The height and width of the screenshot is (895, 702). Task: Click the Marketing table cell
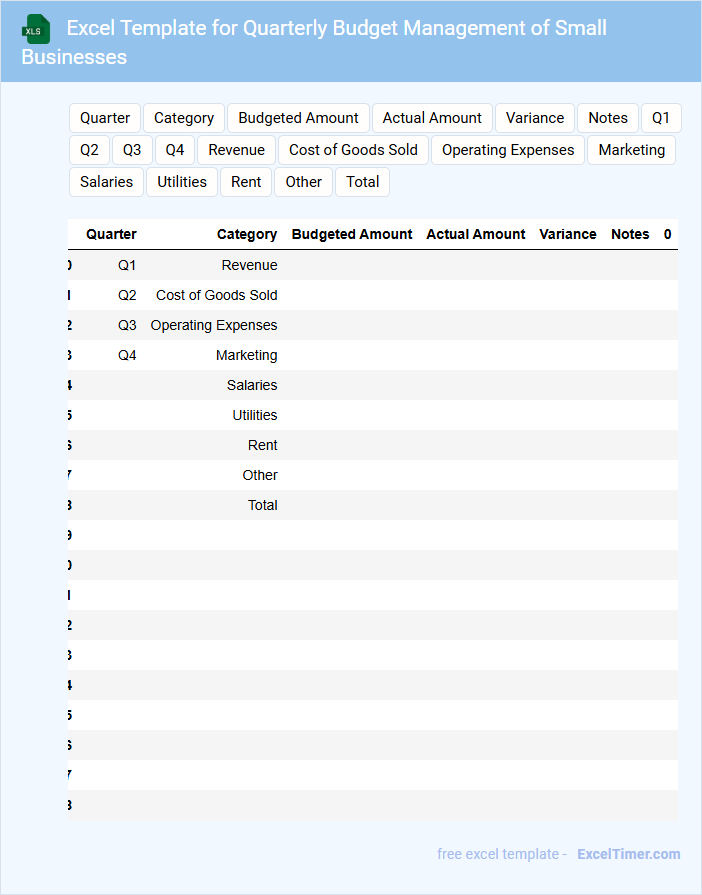[247, 356]
